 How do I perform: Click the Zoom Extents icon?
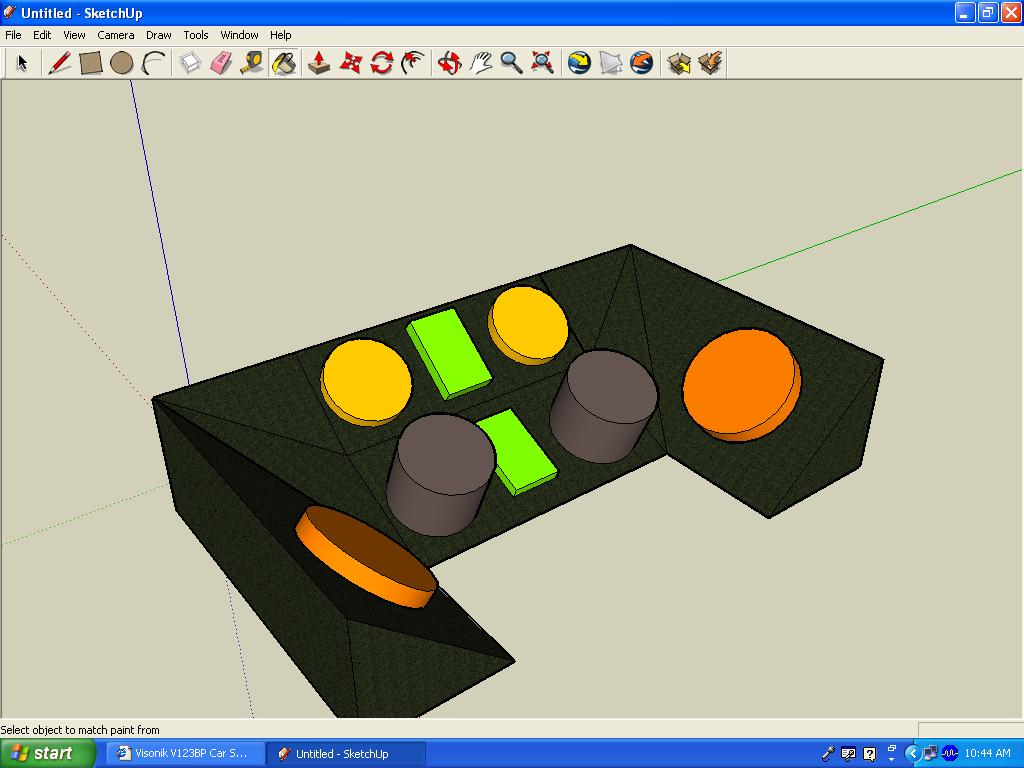(542, 63)
